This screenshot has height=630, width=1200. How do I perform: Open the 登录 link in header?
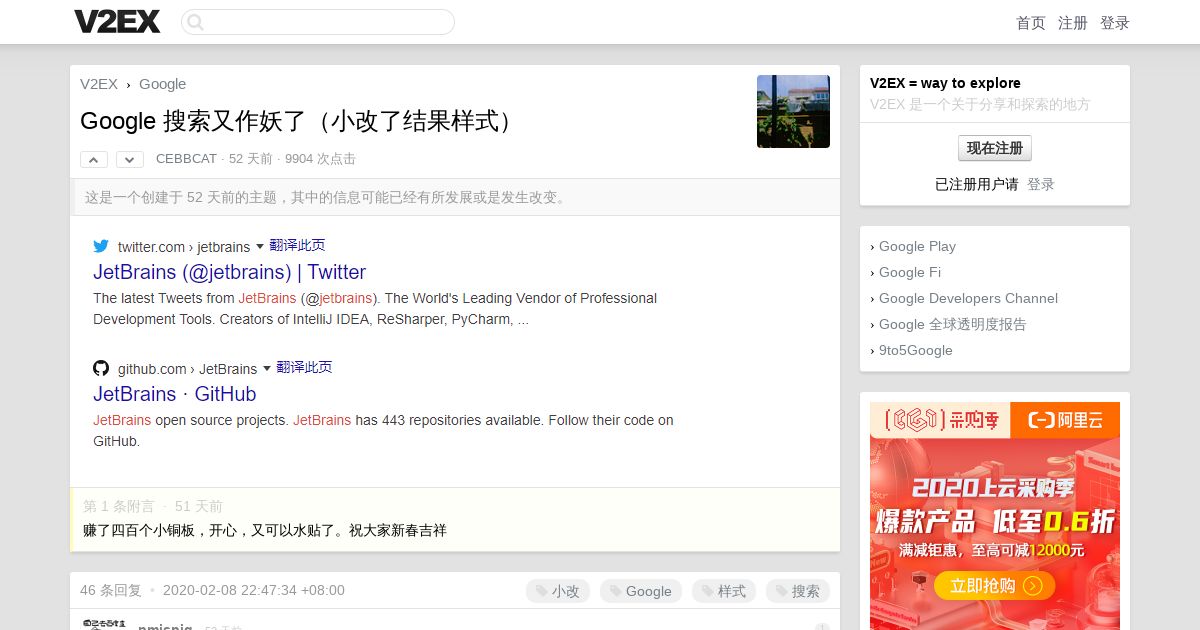[x=1115, y=23]
